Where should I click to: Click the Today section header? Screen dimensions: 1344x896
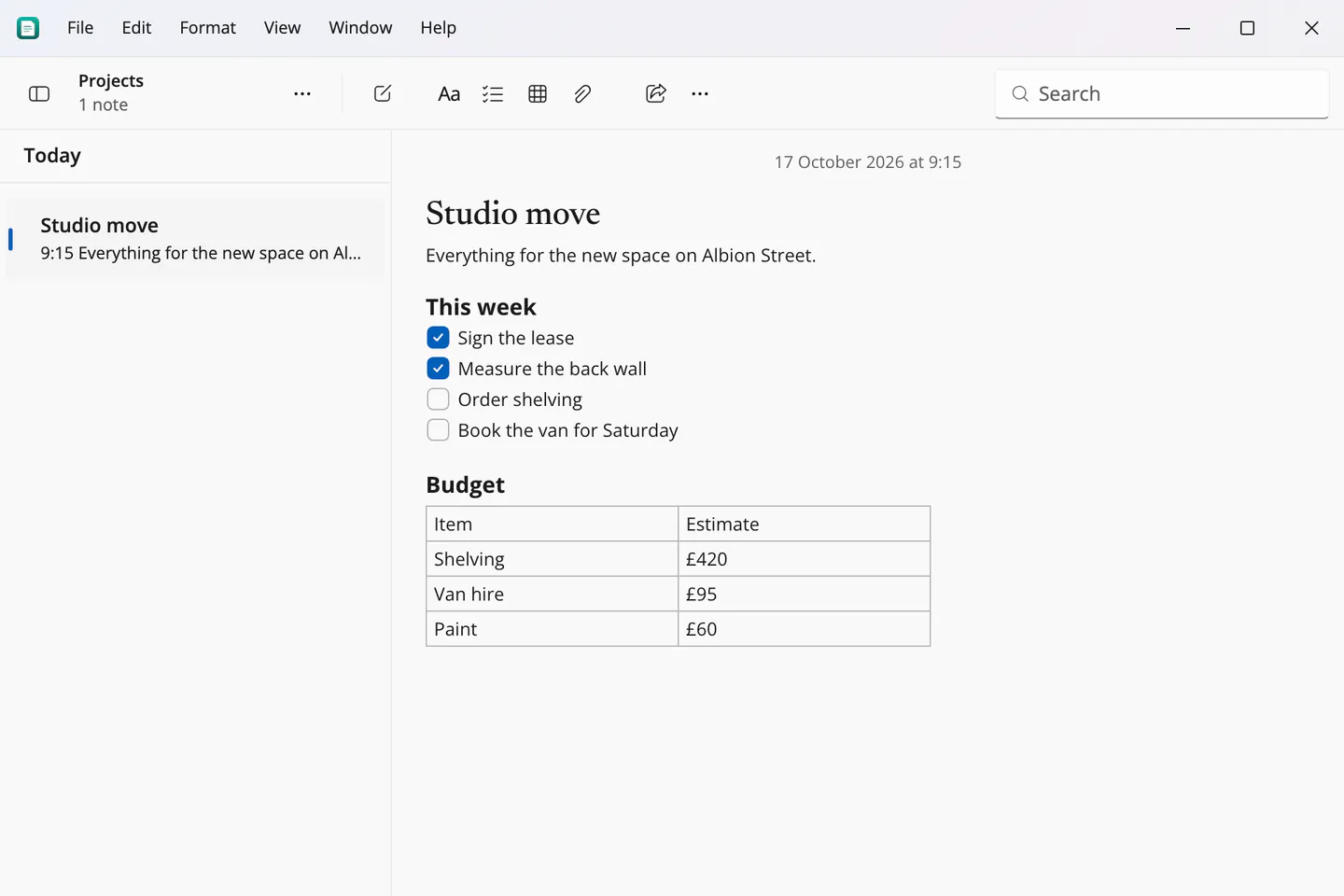(x=52, y=156)
